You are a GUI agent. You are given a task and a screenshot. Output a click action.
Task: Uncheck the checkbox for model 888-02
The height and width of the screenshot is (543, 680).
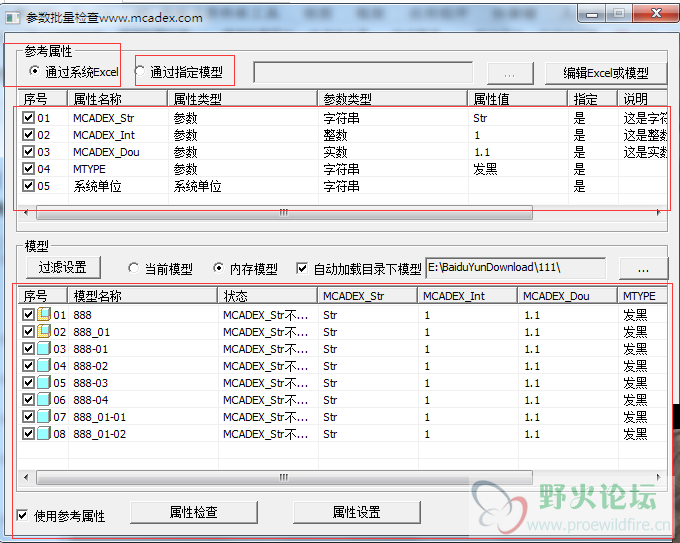click(28, 366)
